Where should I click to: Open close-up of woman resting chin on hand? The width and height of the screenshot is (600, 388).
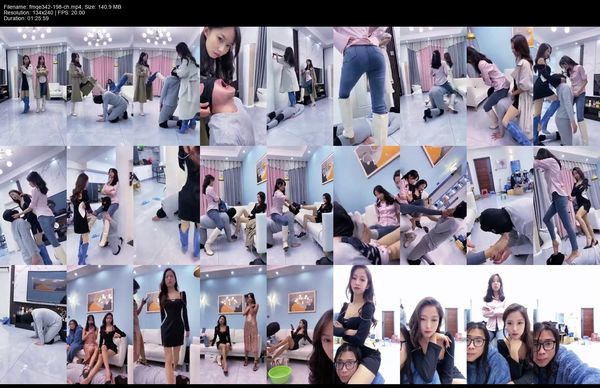433,324
